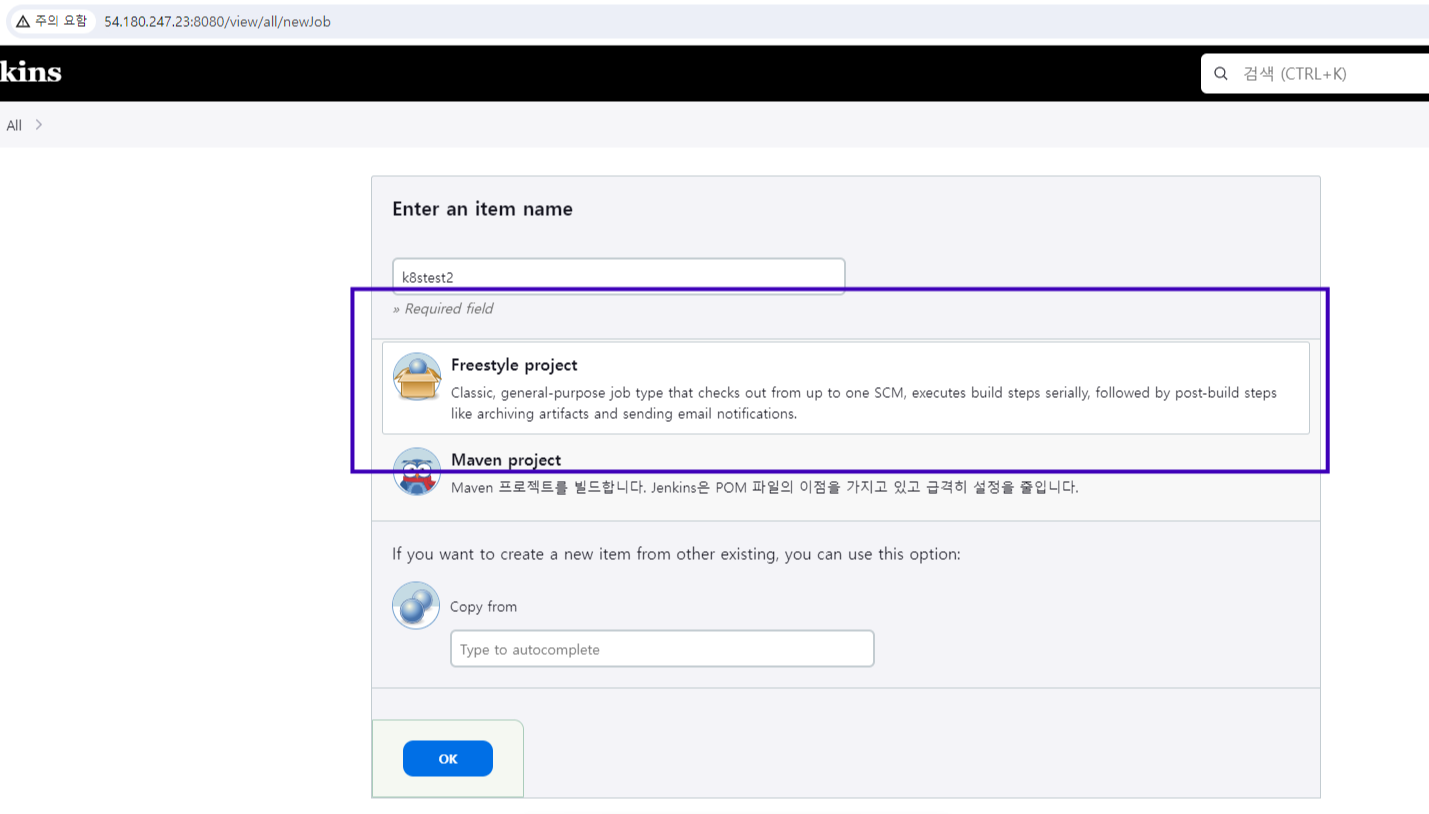The image size is (1429, 814).
Task: Select the Freestyle project title
Action: click(514, 365)
